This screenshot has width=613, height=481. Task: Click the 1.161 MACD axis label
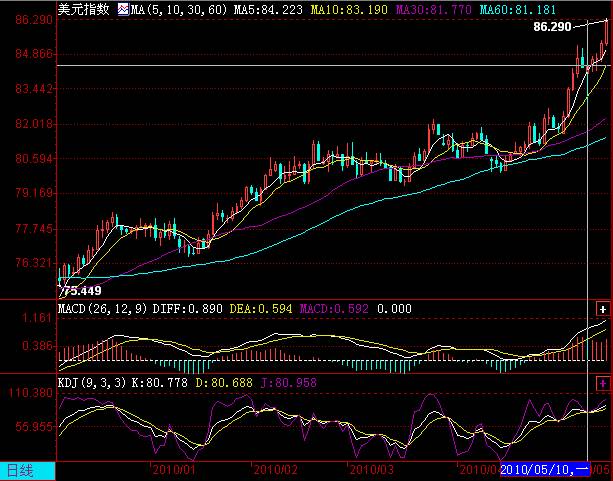pos(37,318)
